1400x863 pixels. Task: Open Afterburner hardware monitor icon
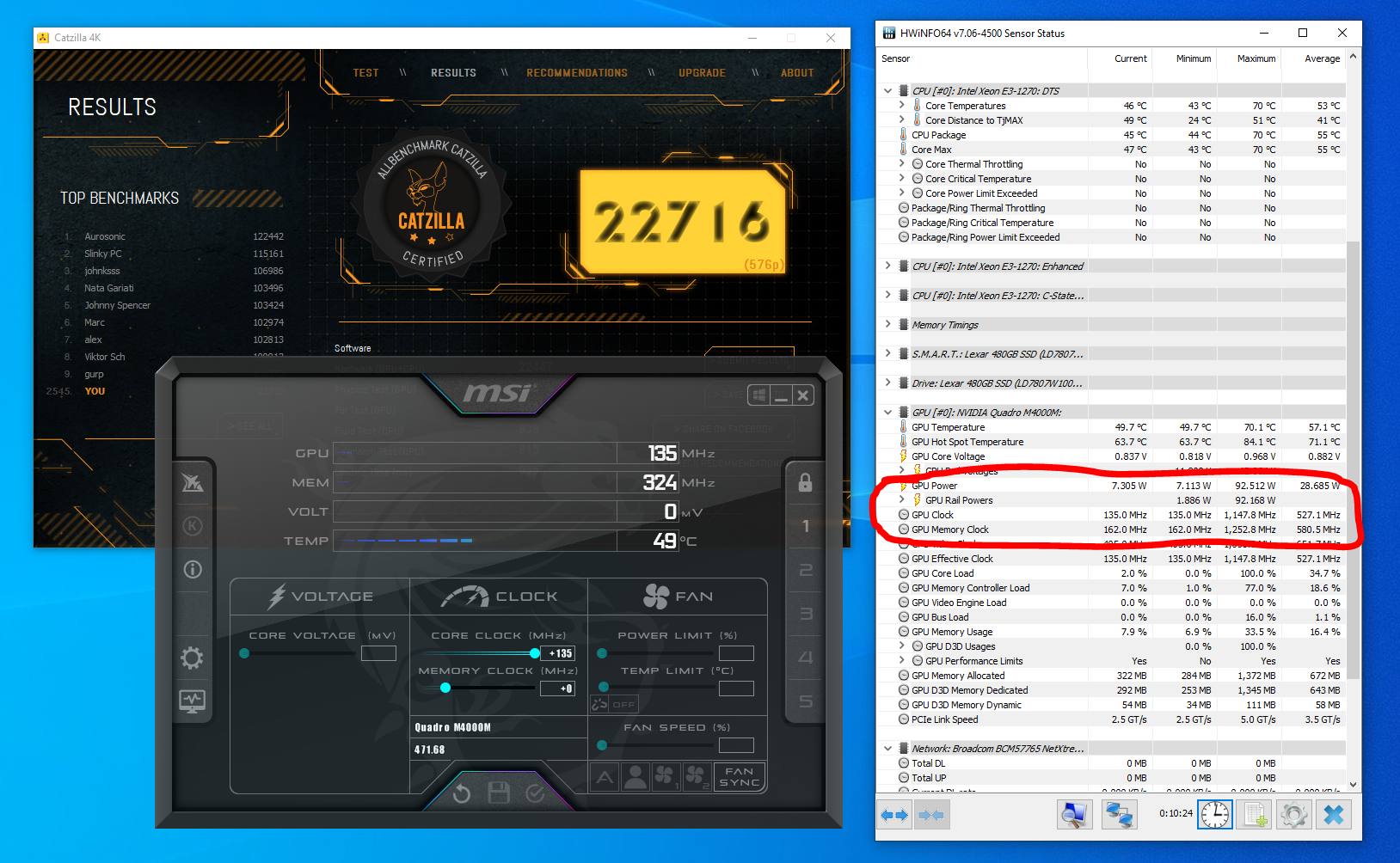point(192,701)
